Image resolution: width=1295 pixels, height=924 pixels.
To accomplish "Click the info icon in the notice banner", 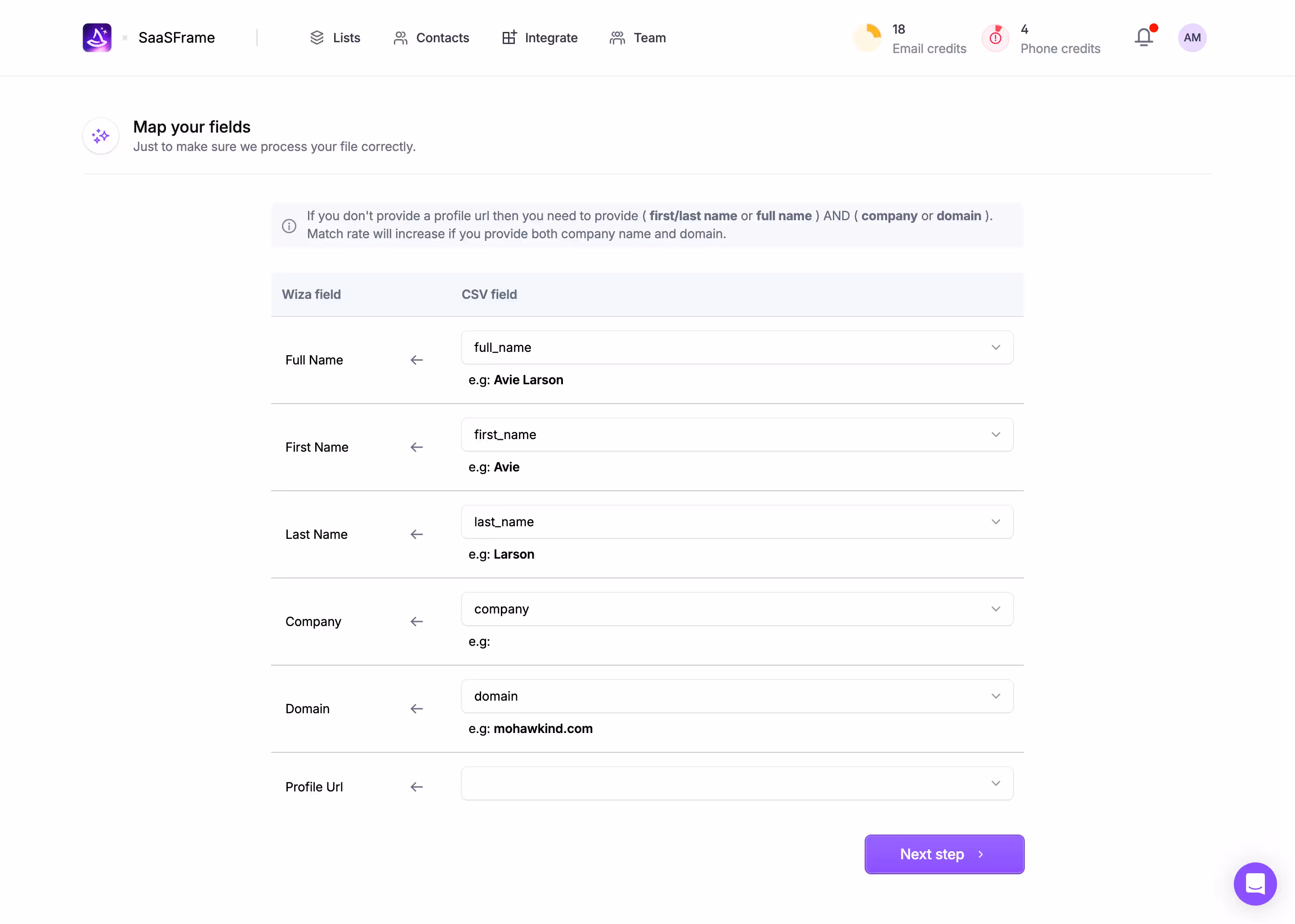I will coord(289,225).
